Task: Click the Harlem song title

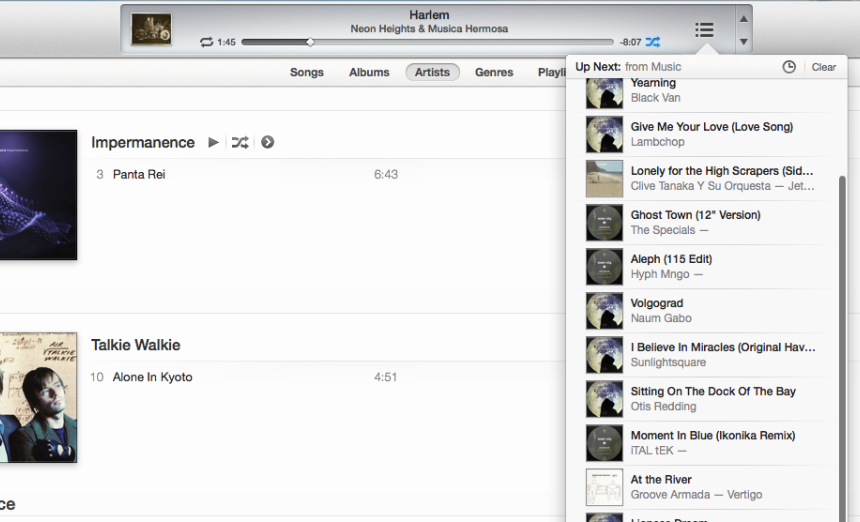Action: [429, 15]
